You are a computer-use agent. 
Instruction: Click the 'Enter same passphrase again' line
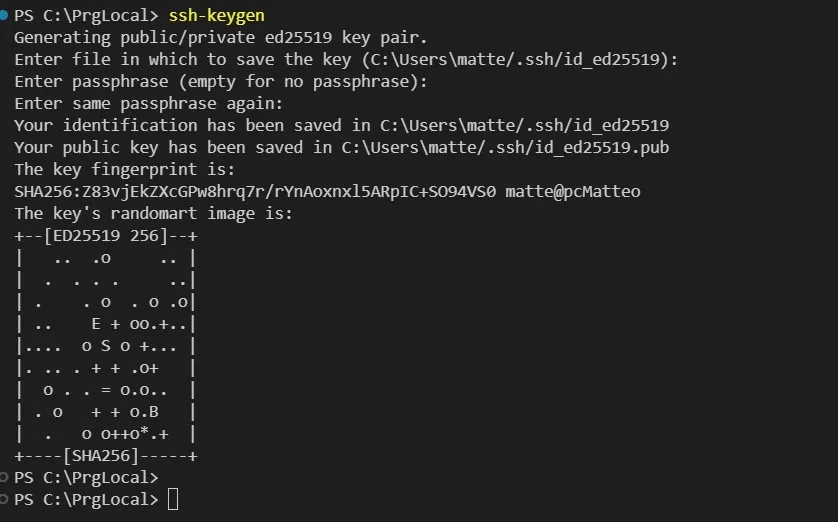[149, 104]
